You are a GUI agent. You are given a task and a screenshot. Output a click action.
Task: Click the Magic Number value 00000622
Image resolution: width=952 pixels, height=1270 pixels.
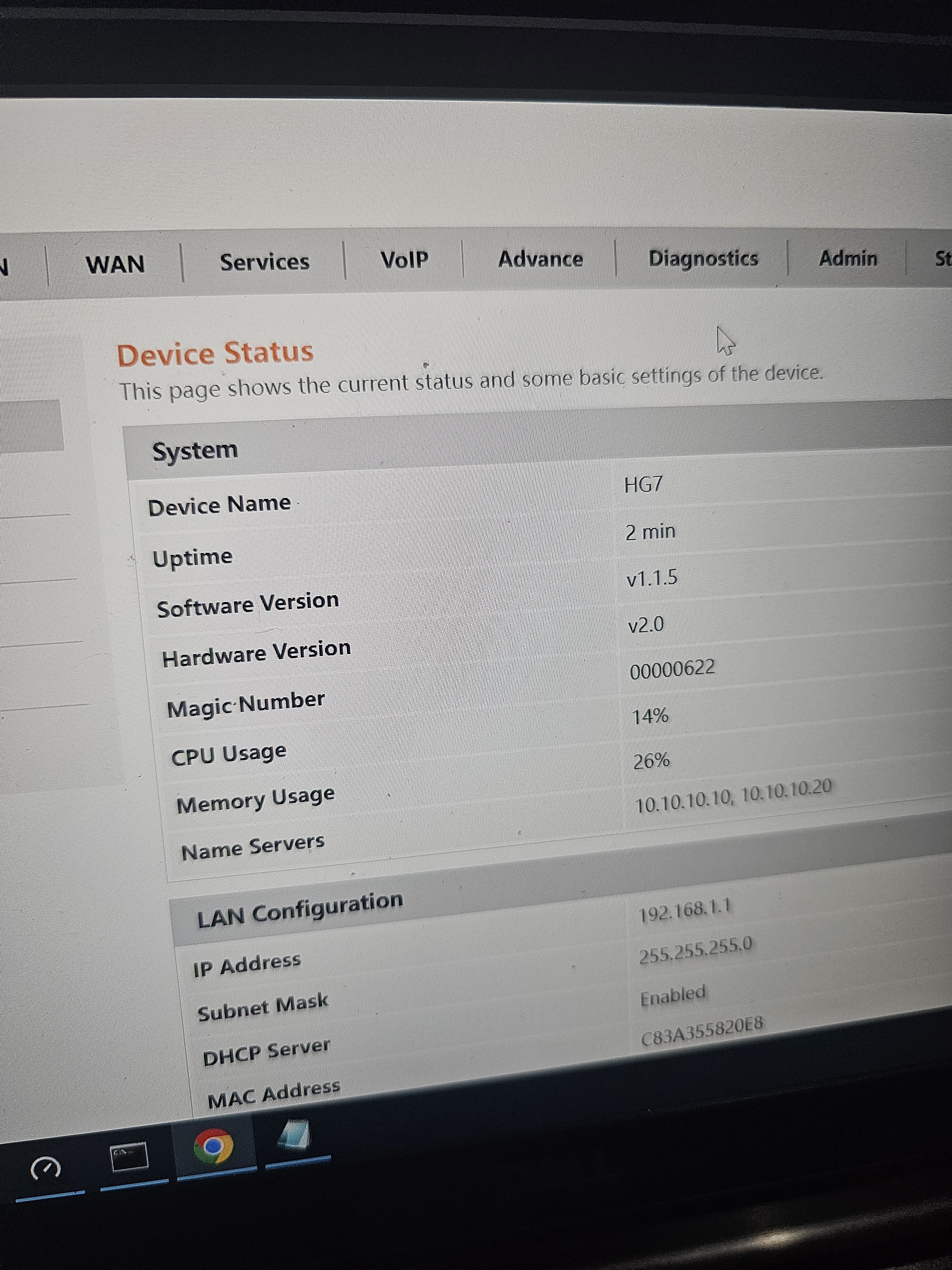(x=672, y=669)
